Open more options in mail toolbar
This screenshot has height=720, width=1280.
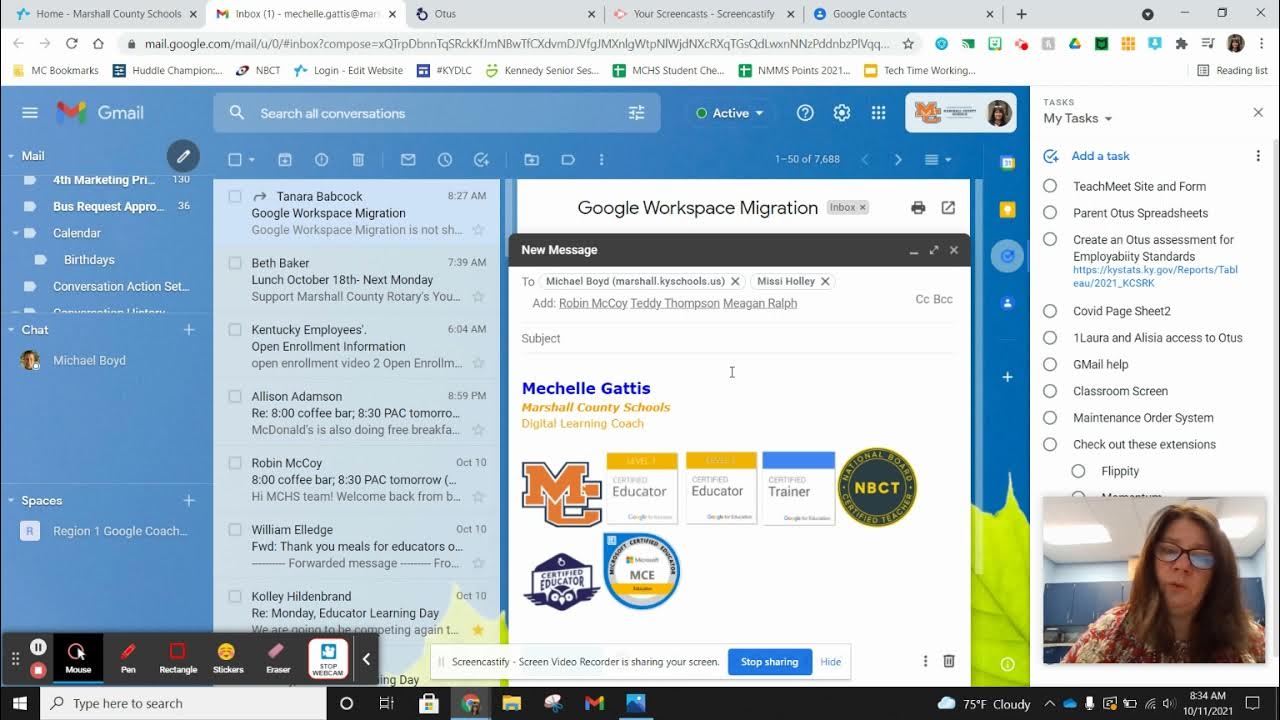coord(601,159)
